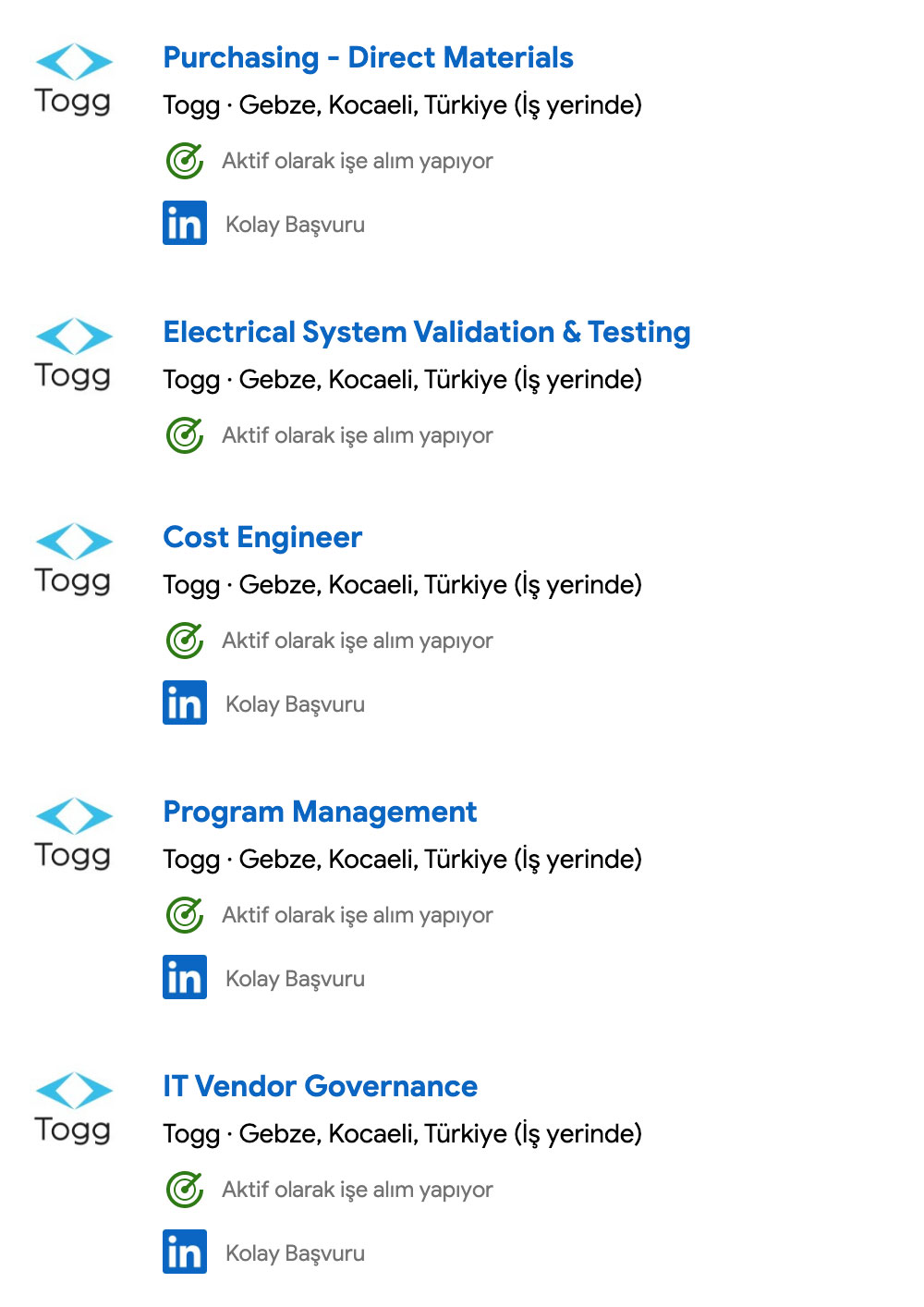Click Togg logo beside Program Management

pyautogui.click(x=73, y=834)
